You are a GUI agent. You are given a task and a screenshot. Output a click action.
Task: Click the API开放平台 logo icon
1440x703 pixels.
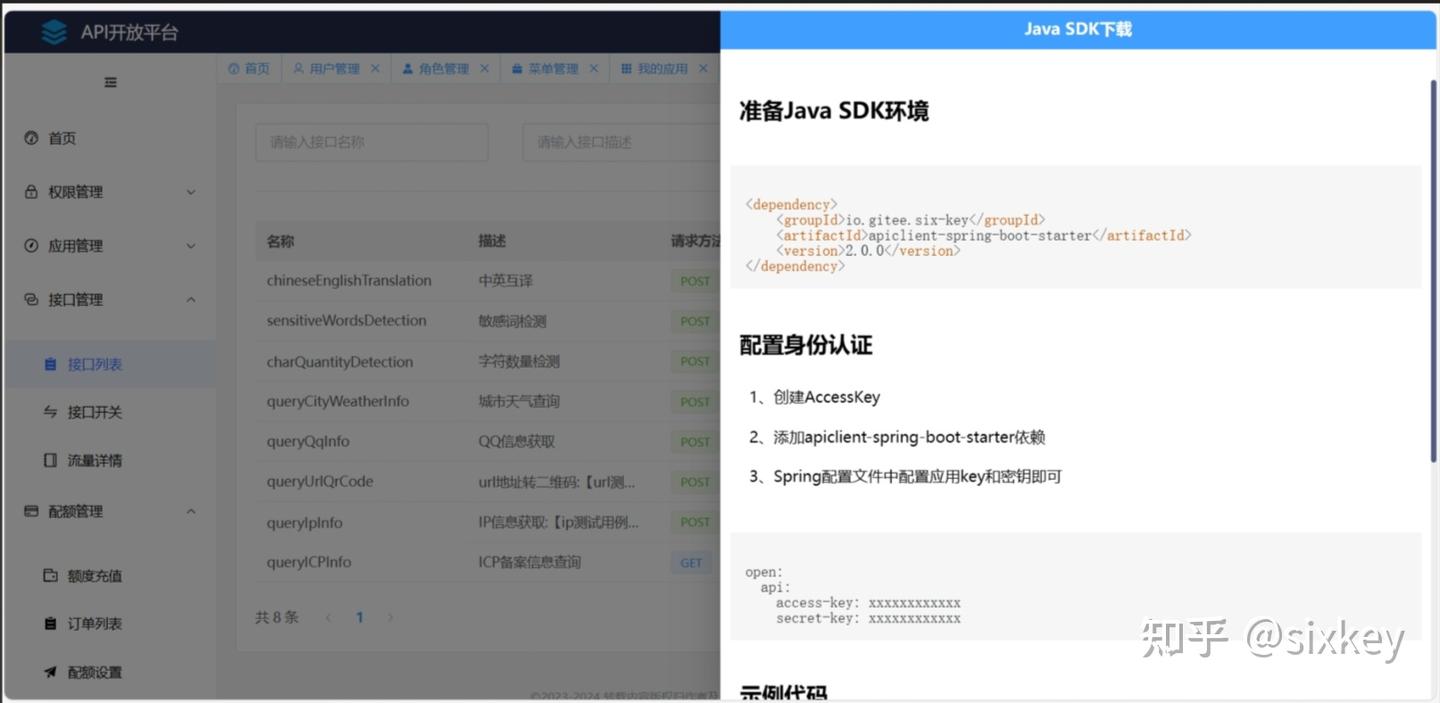(x=54, y=31)
